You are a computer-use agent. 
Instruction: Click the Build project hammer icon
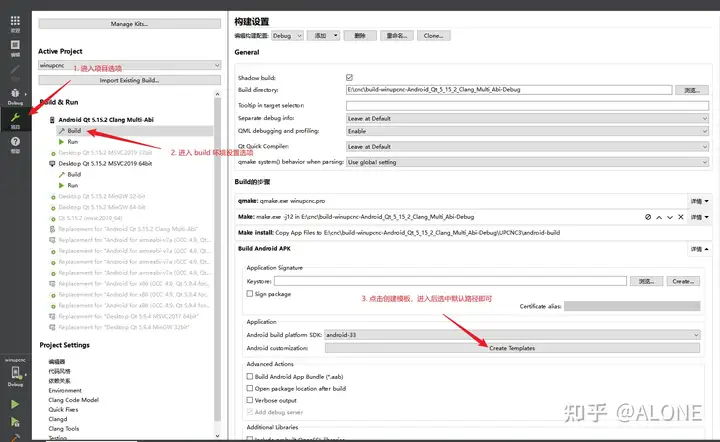pos(15,437)
